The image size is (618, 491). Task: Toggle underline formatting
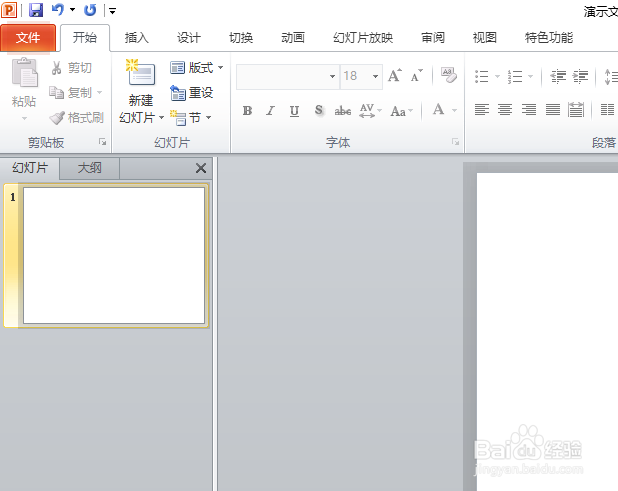click(x=294, y=111)
